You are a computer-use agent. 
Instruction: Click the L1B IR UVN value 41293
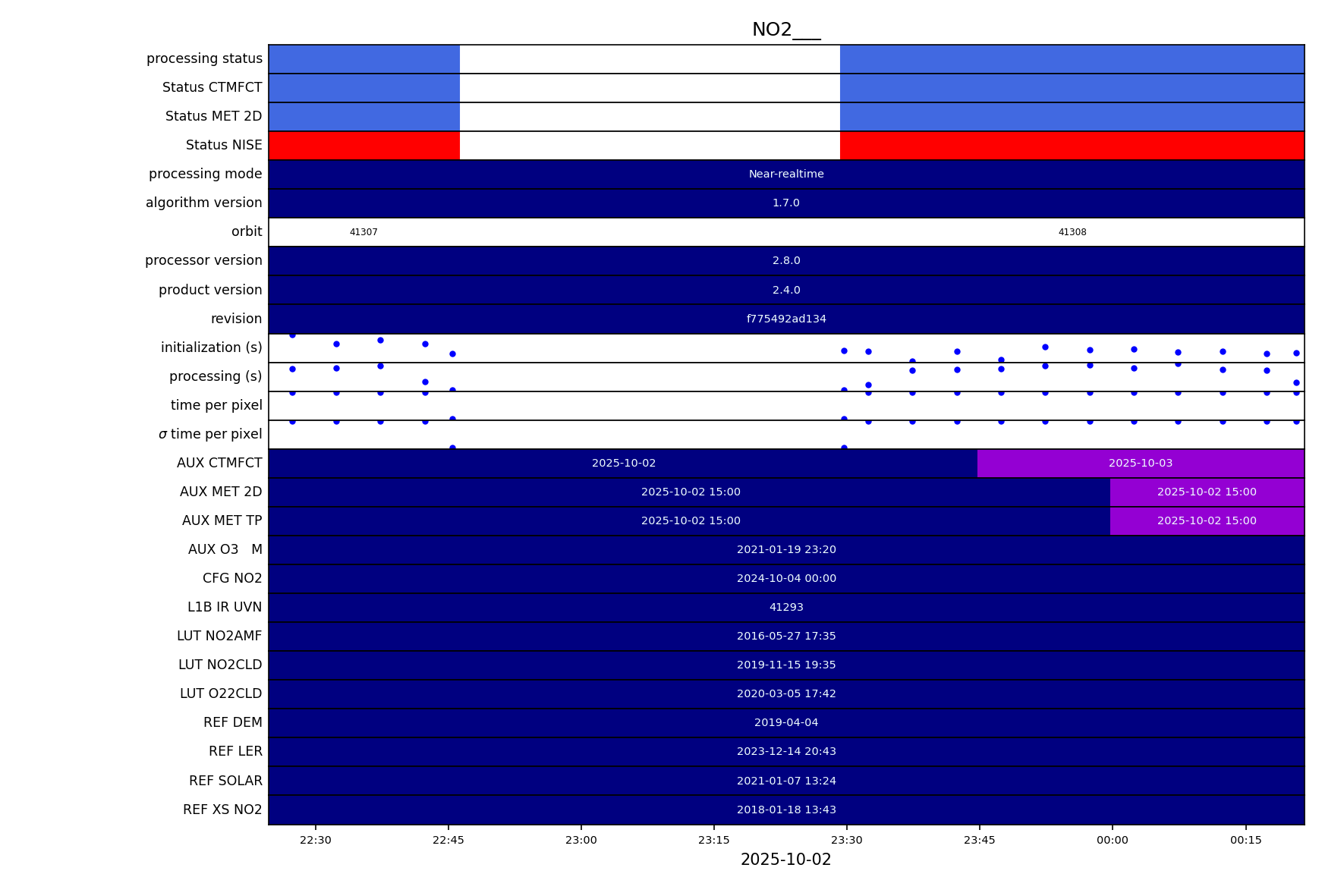click(x=785, y=608)
